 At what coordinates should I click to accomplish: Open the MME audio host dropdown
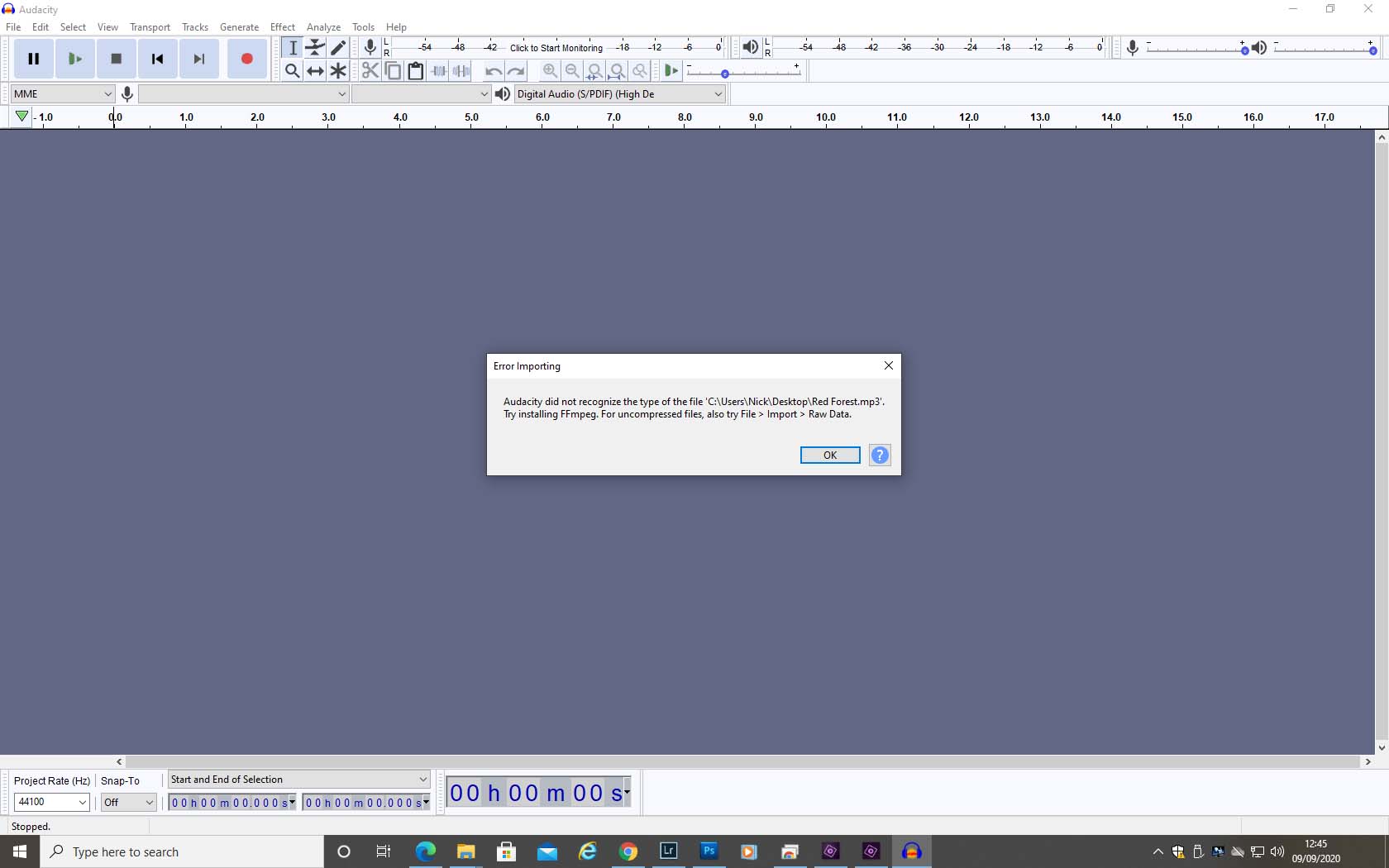(62, 94)
